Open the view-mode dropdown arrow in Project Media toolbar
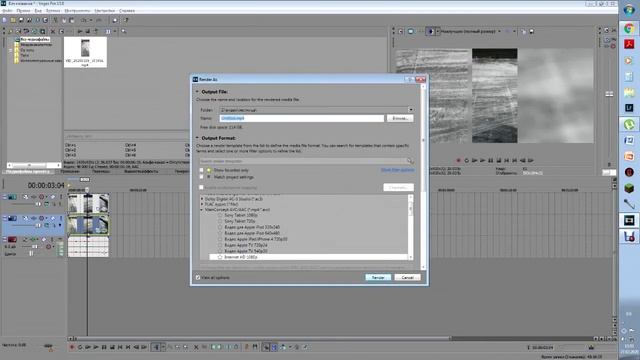This screenshot has width=640, height=360. (115, 31)
